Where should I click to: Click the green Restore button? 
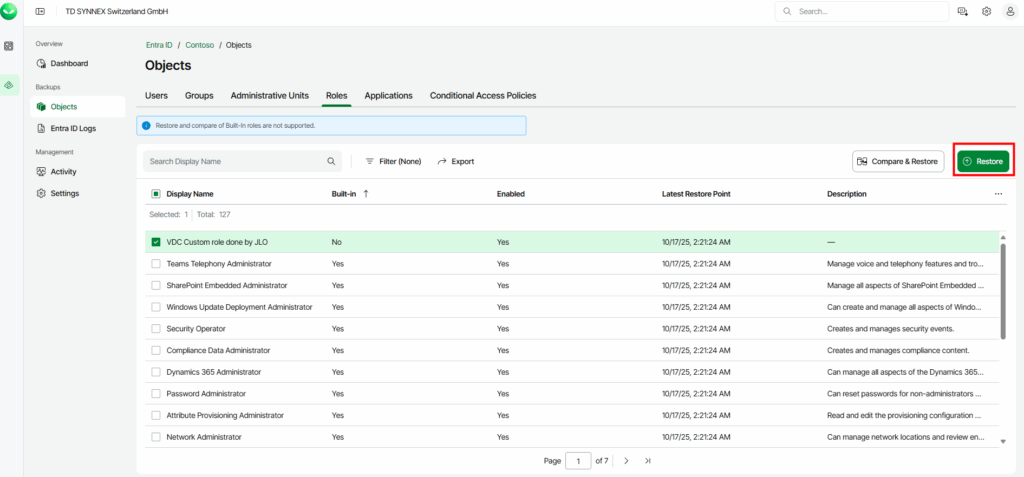click(x=982, y=161)
